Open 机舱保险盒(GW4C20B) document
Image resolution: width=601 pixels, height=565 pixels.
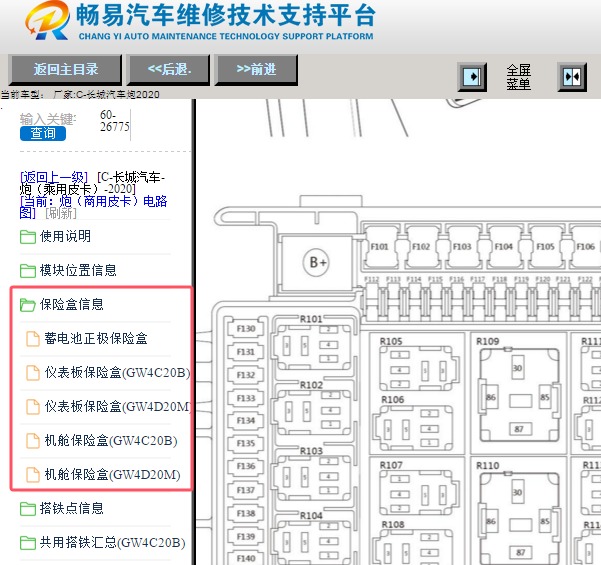[x=111, y=441]
